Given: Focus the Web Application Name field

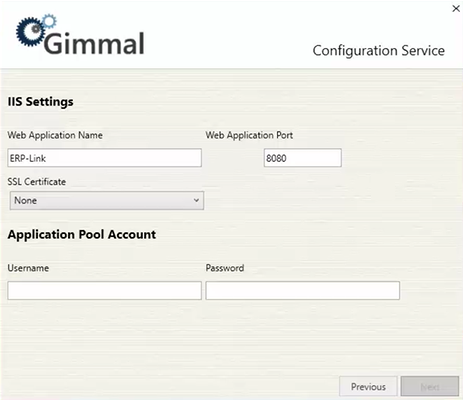Looking at the screenshot, I should tap(105, 158).
